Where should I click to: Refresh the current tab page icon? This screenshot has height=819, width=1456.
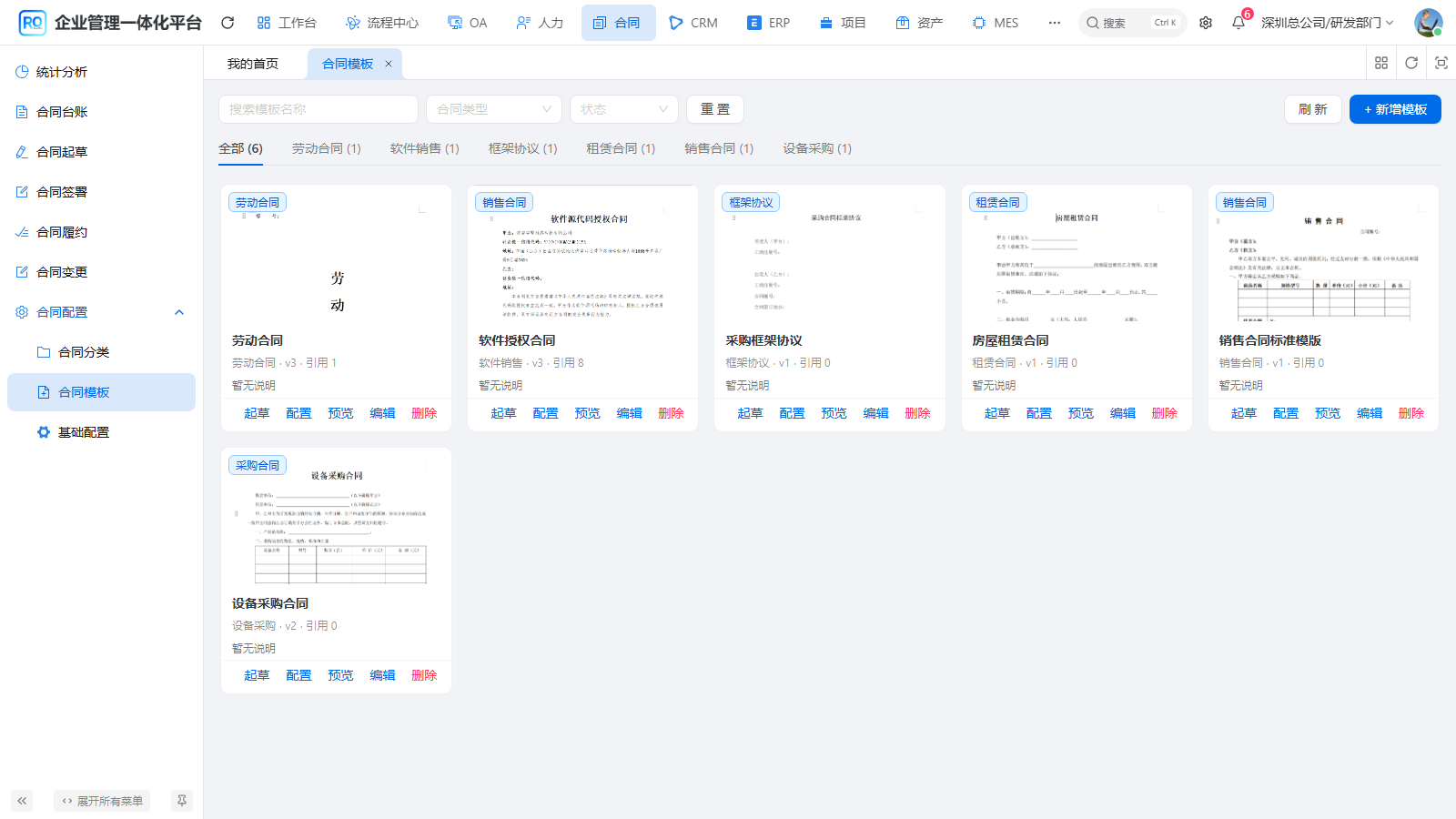point(1411,63)
